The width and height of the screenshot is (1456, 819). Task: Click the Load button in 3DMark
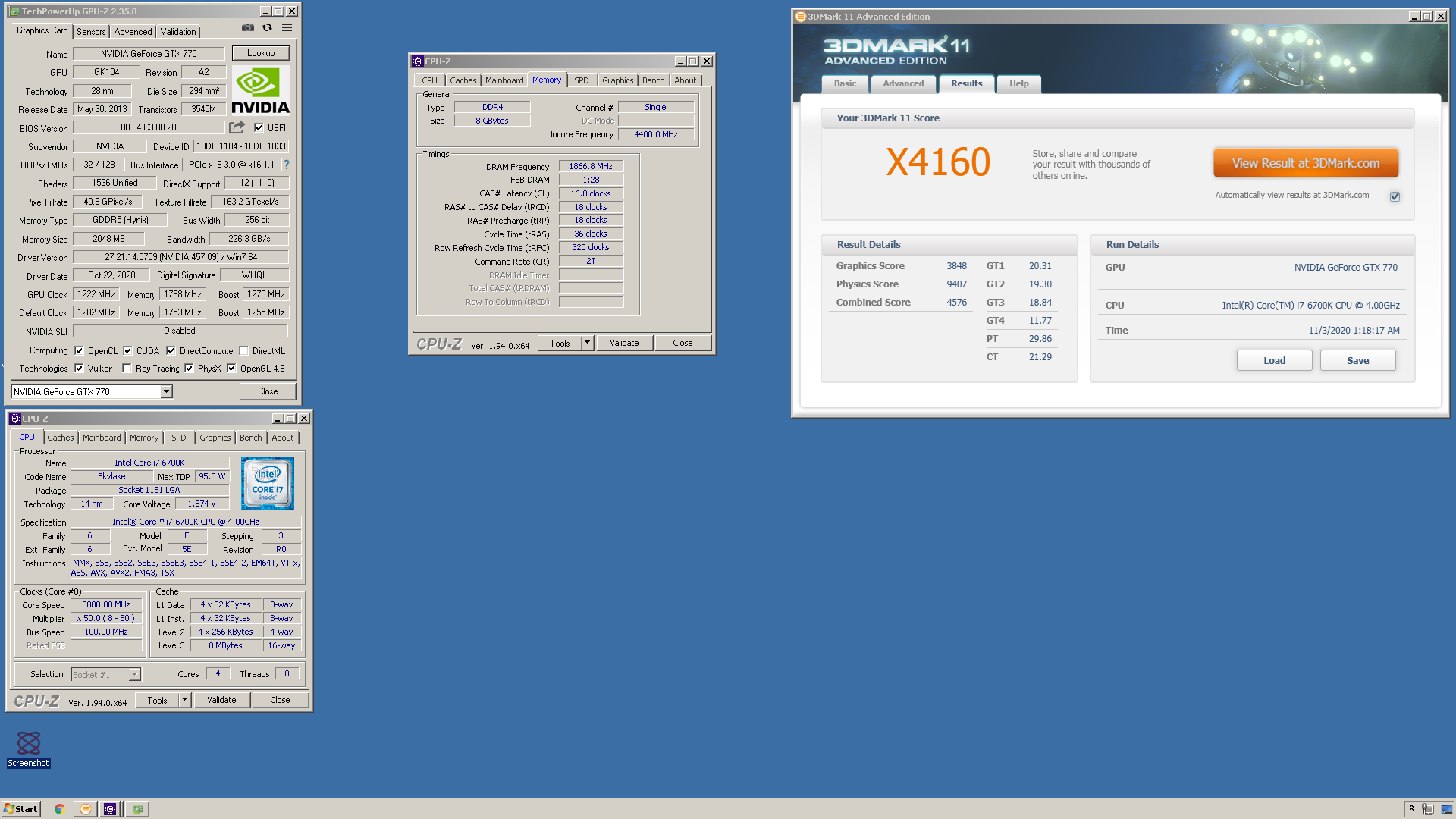1274,360
